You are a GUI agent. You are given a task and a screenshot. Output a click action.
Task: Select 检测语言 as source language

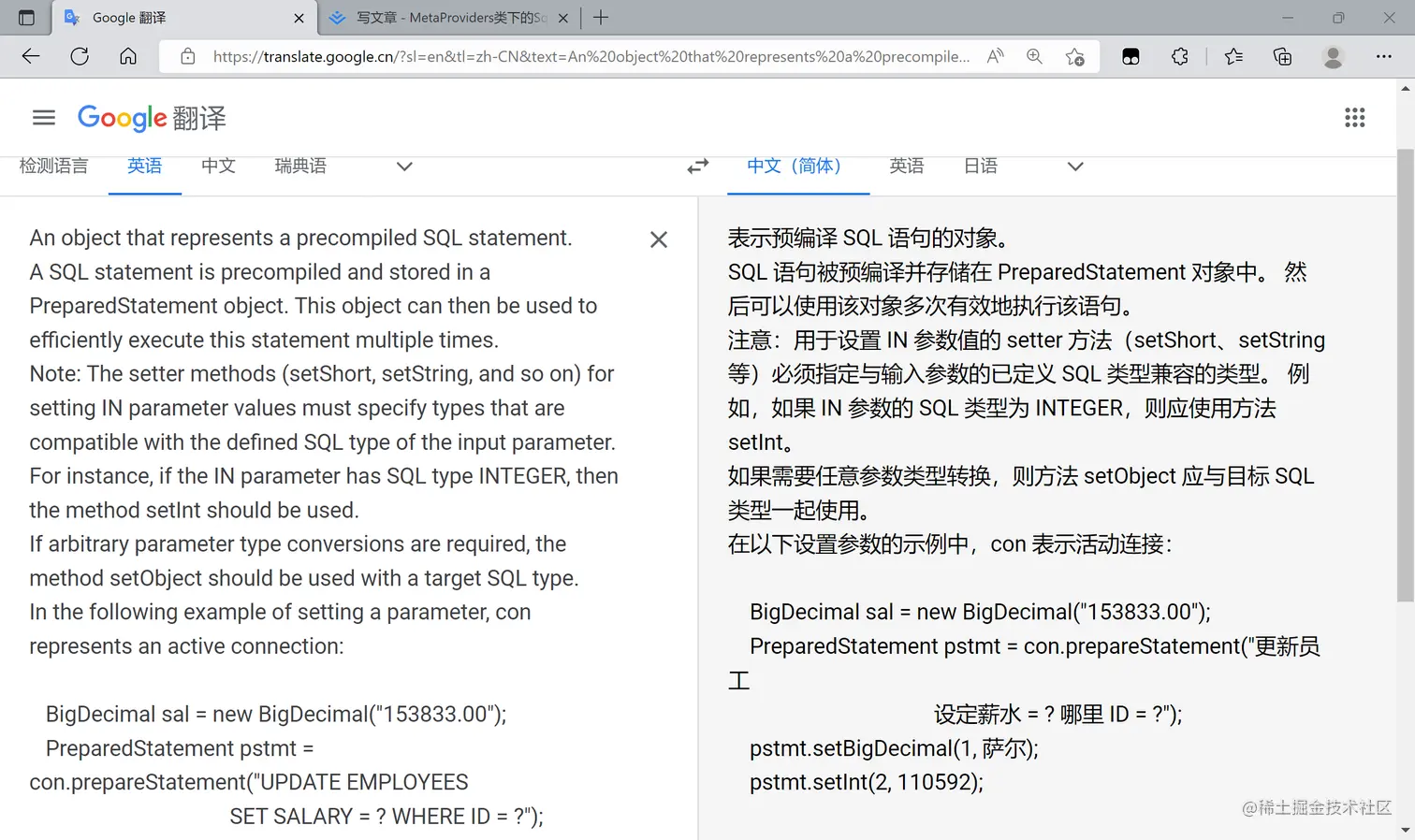53,167
